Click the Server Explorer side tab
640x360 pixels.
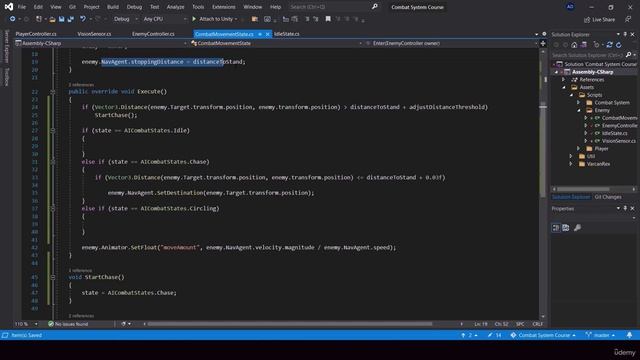tap(7, 46)
